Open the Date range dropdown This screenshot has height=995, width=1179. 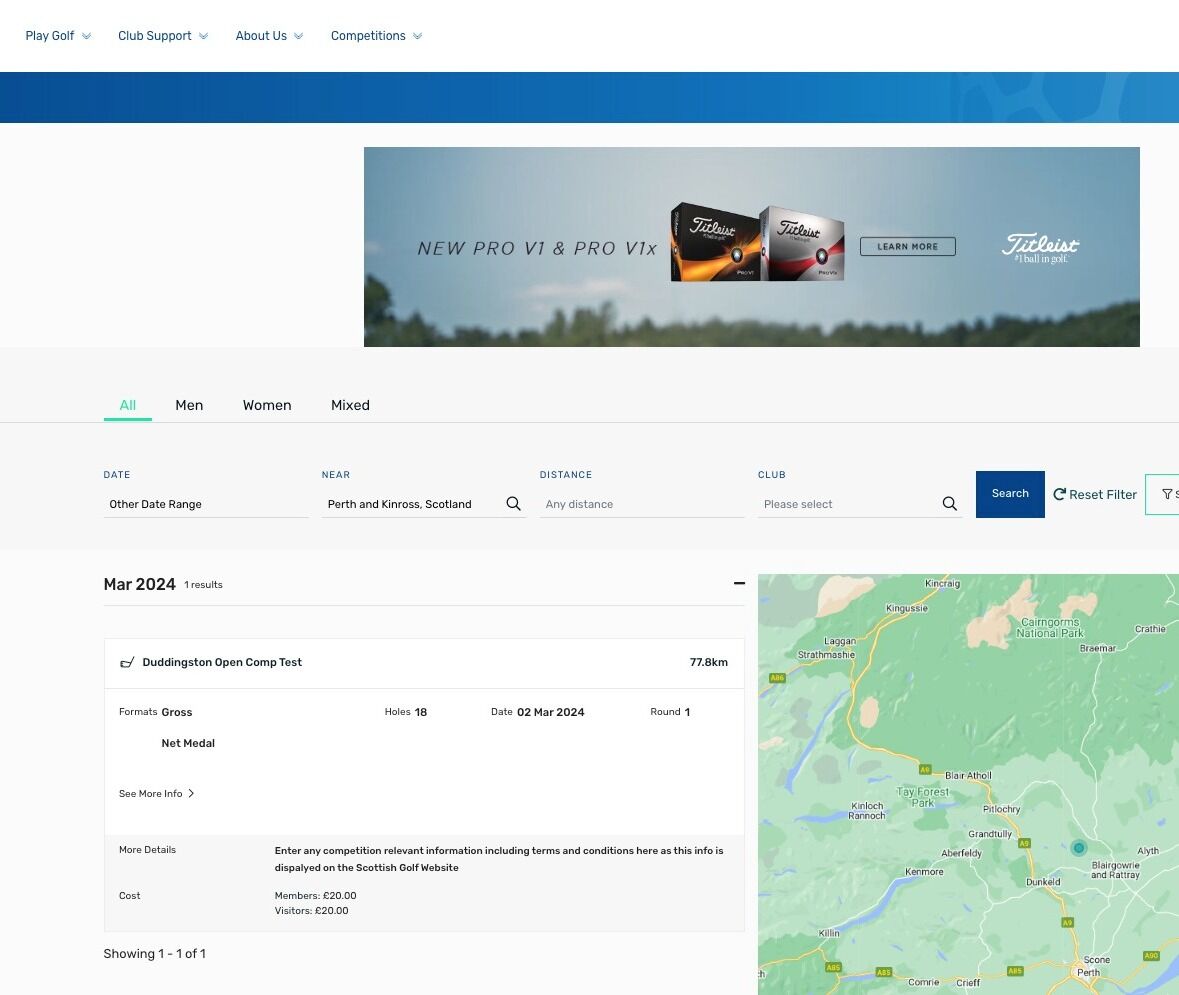(206, 504)
